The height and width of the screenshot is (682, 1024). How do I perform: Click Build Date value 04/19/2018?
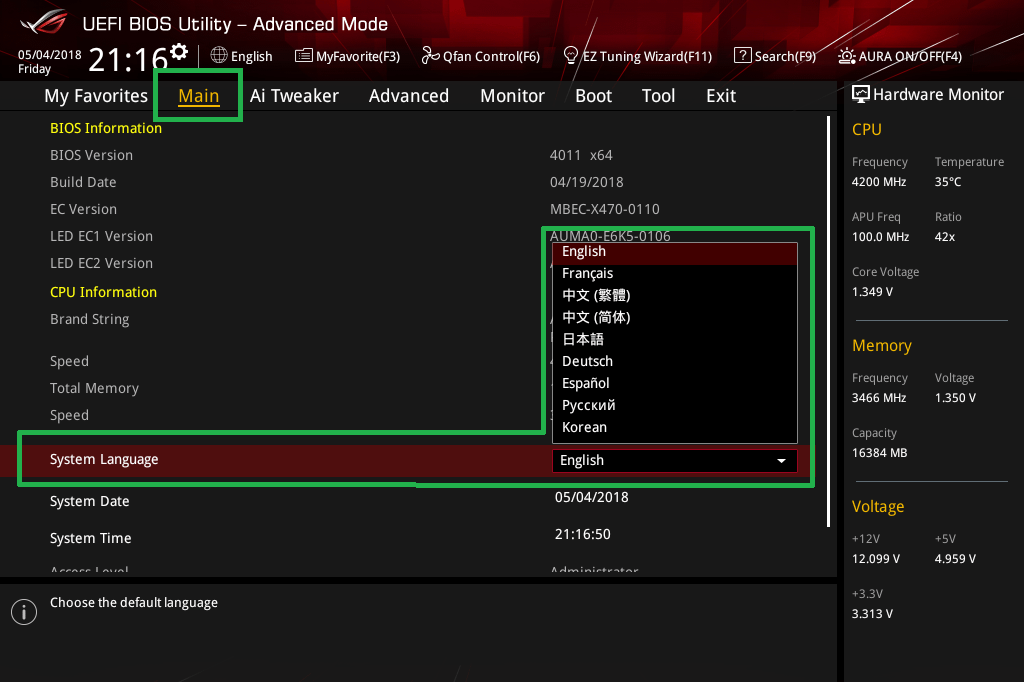[x=586, y=182]
